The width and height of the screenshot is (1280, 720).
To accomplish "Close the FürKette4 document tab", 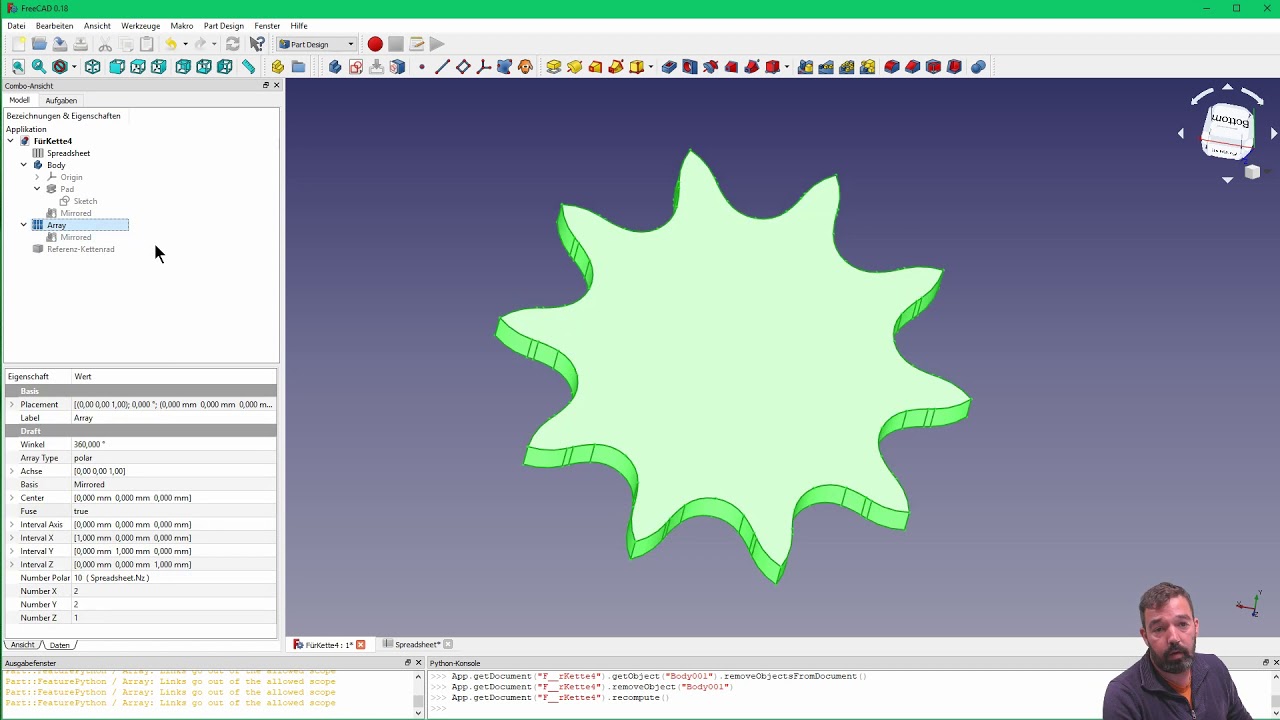I will [361, 645].
